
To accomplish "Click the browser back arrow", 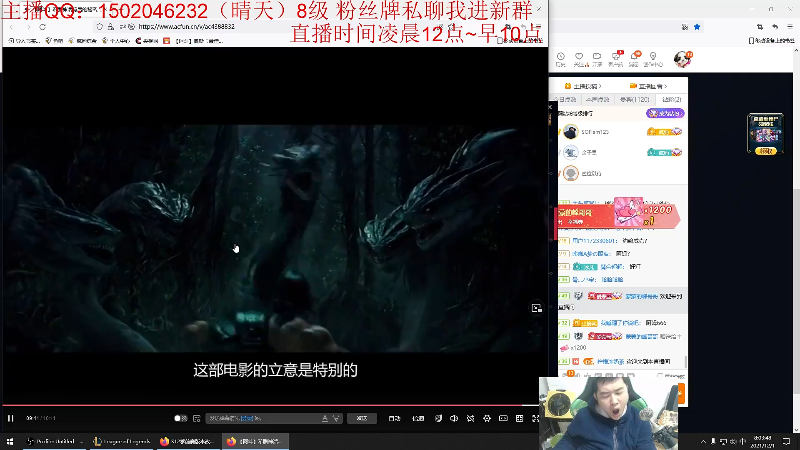I will 12,27.
